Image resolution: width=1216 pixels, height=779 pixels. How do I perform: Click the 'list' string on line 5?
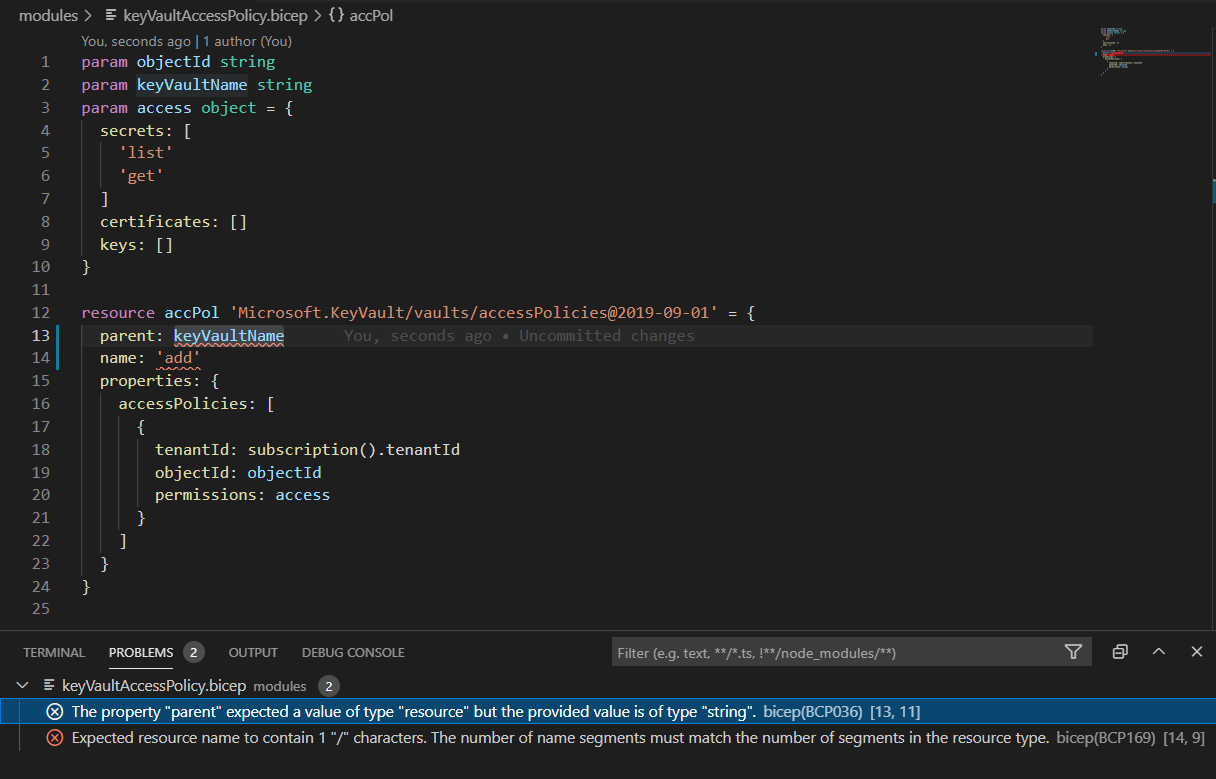coord(146,153)
